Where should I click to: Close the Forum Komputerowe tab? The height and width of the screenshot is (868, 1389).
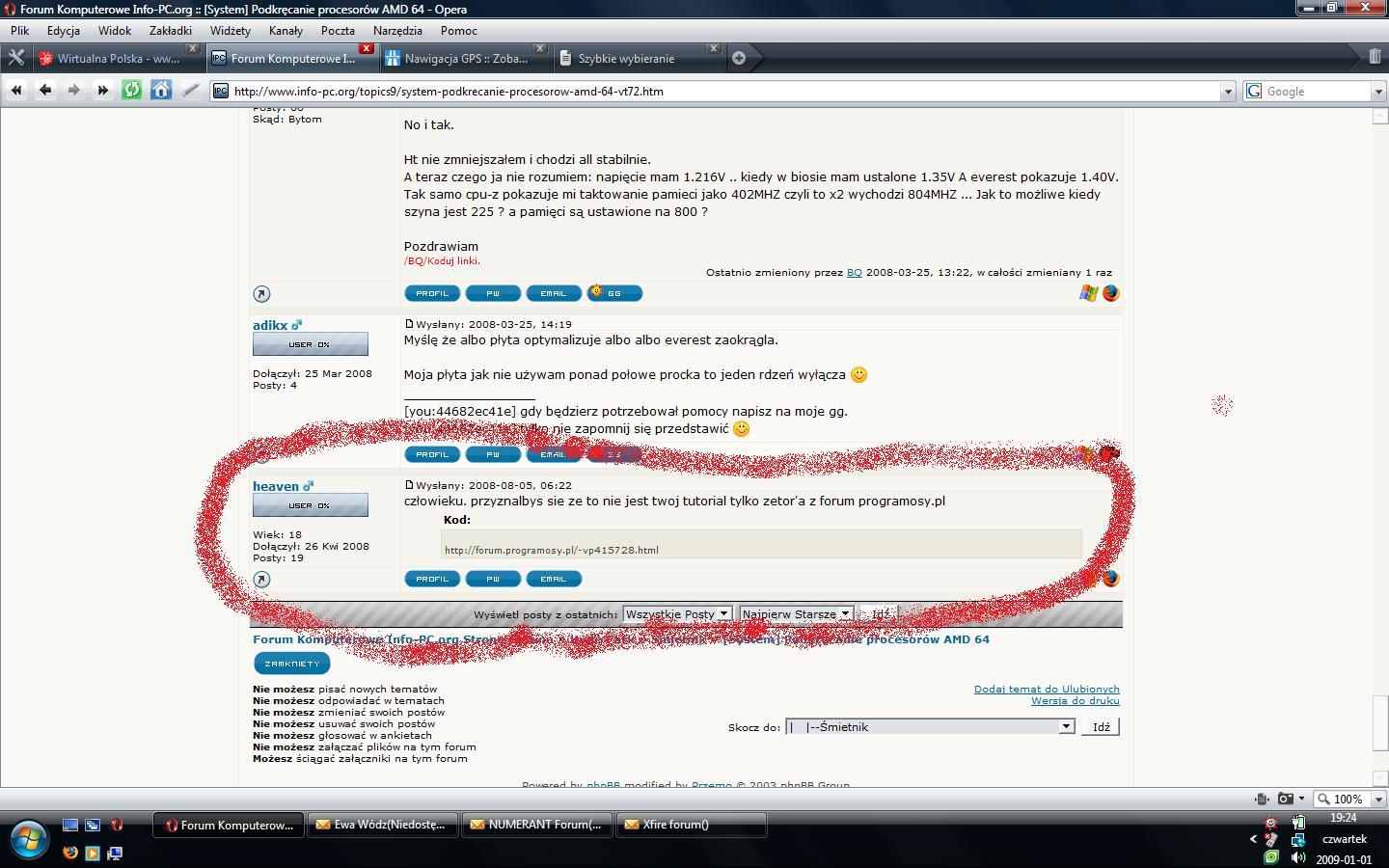[x=367, y=48]
